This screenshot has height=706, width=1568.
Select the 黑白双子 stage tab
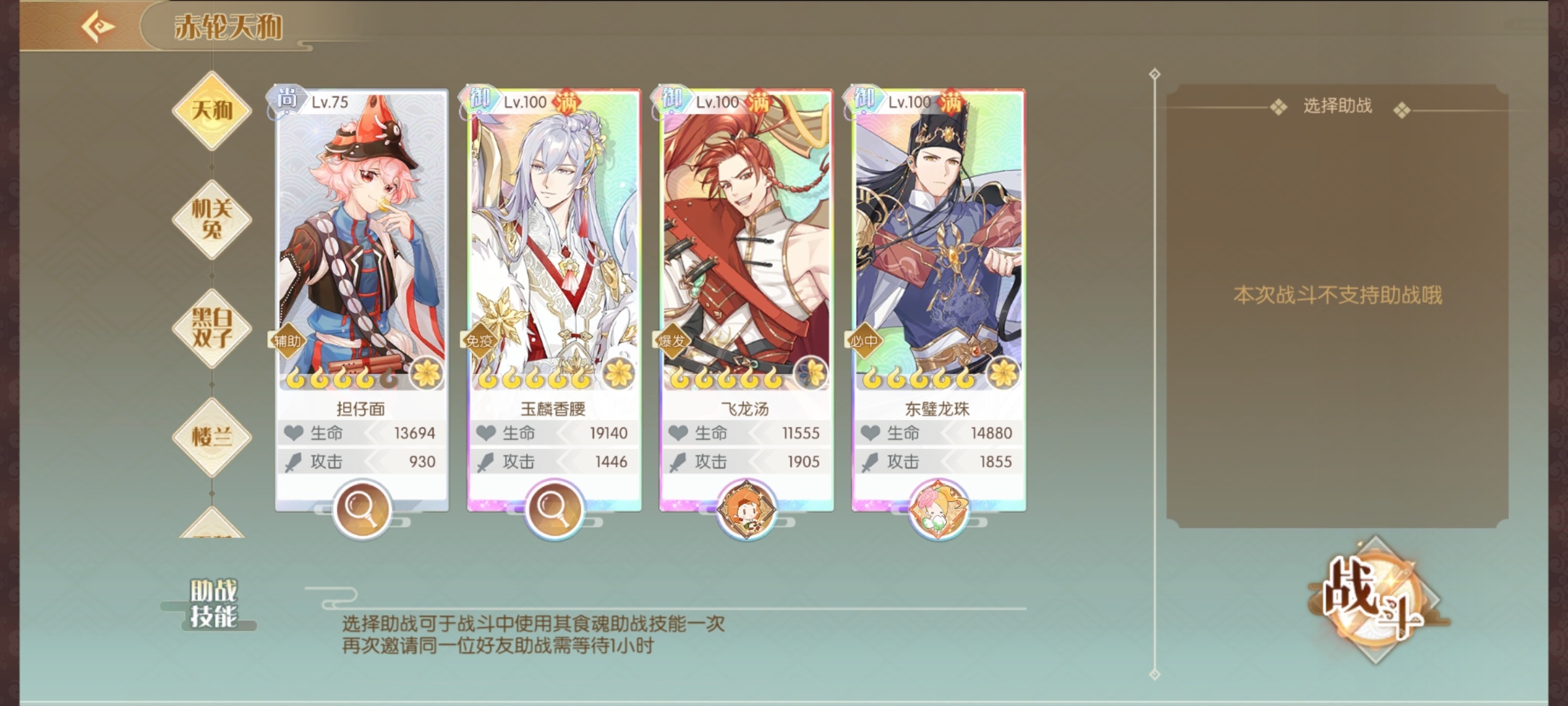pos(212,328)
